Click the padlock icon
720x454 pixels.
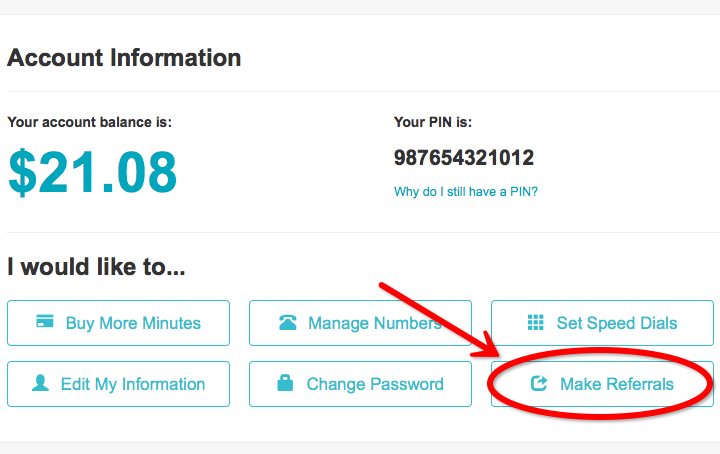pyautogui.click(x=285, y=382)
